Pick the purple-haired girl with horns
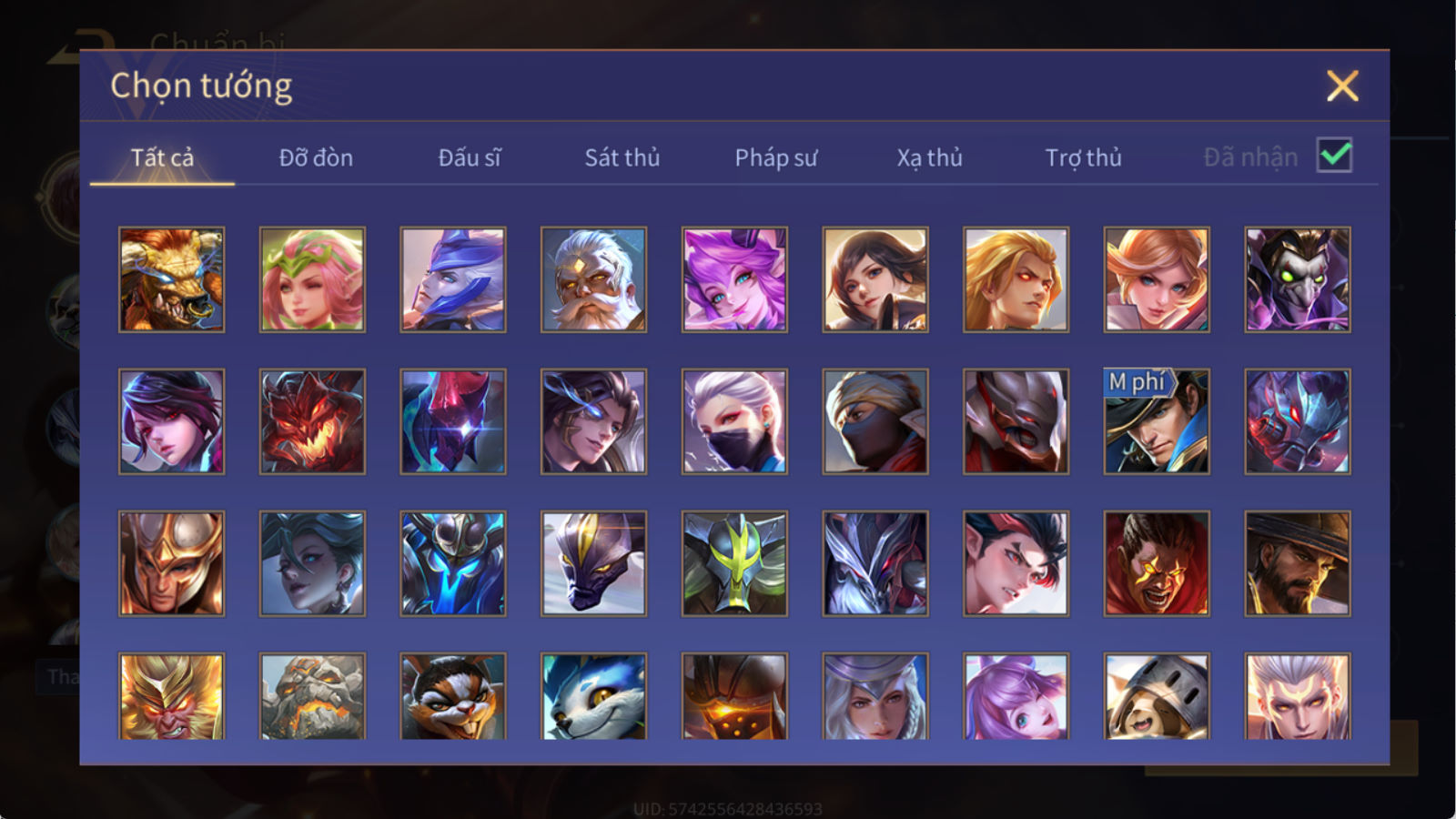This screenshot has height=819, width=1456. 734,279
